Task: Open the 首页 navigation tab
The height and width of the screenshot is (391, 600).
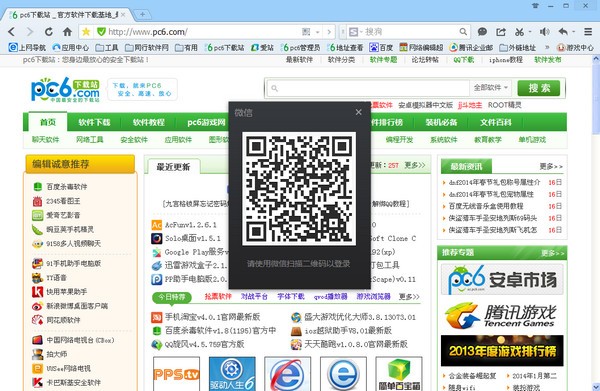Action: tap(48, 122)
